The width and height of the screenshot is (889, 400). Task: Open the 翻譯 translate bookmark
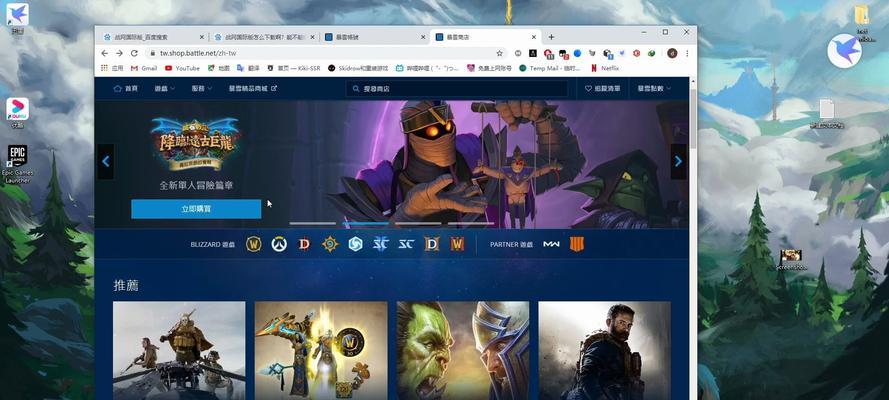pos(248,68)
